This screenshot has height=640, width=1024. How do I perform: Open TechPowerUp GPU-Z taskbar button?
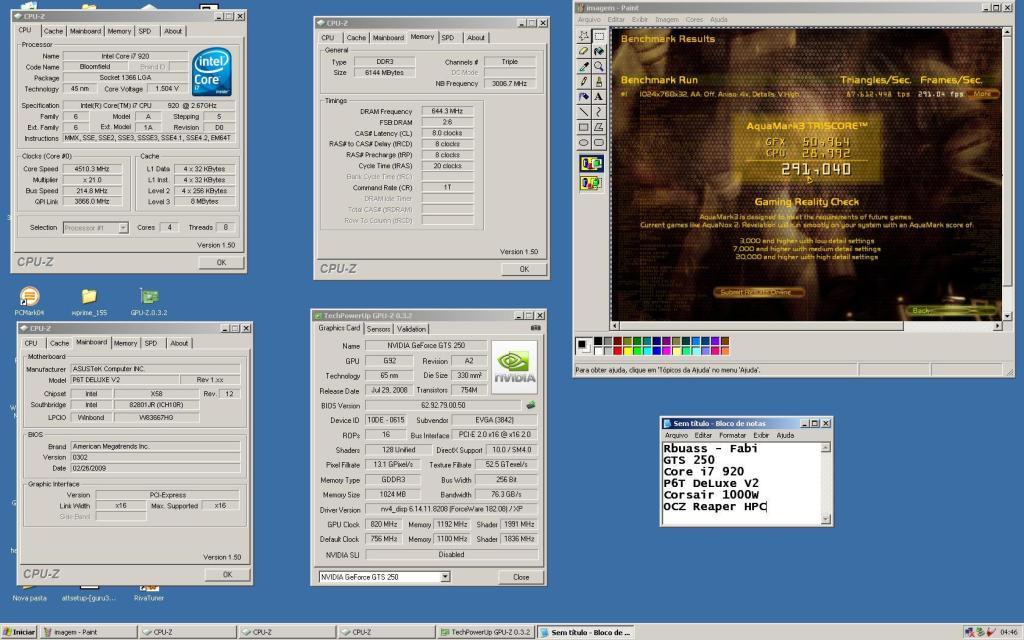click(x=485, y=632)
